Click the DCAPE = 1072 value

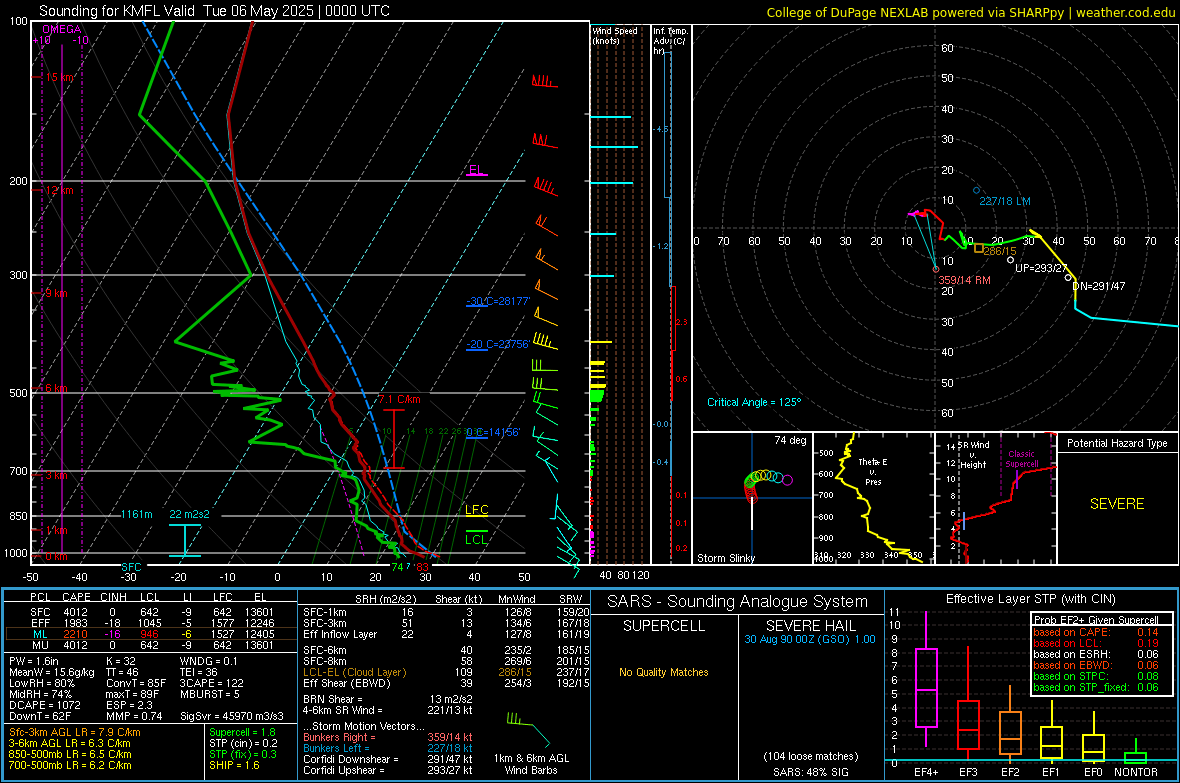44,705
